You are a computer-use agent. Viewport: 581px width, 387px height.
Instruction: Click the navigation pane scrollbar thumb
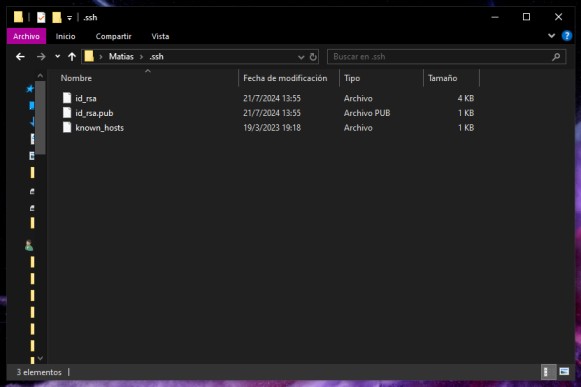(40, 118)
